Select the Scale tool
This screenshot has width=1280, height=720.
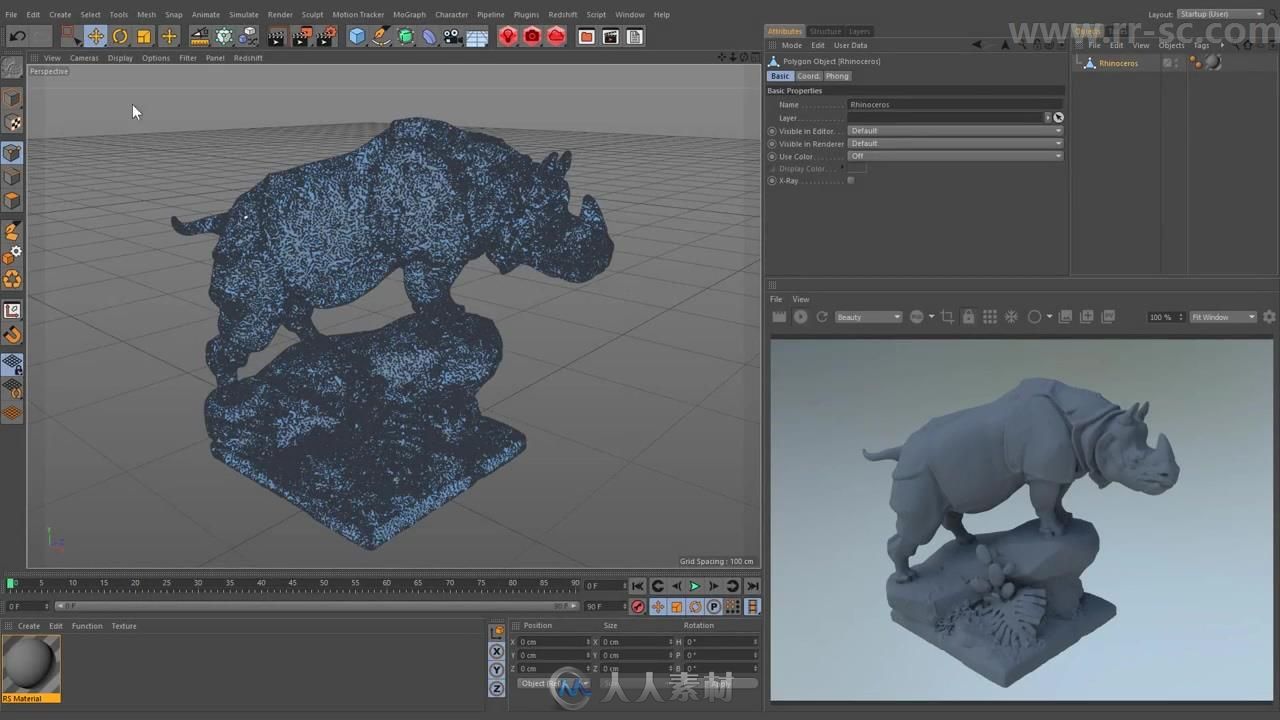pyautogui.click(x=144, y=37)
